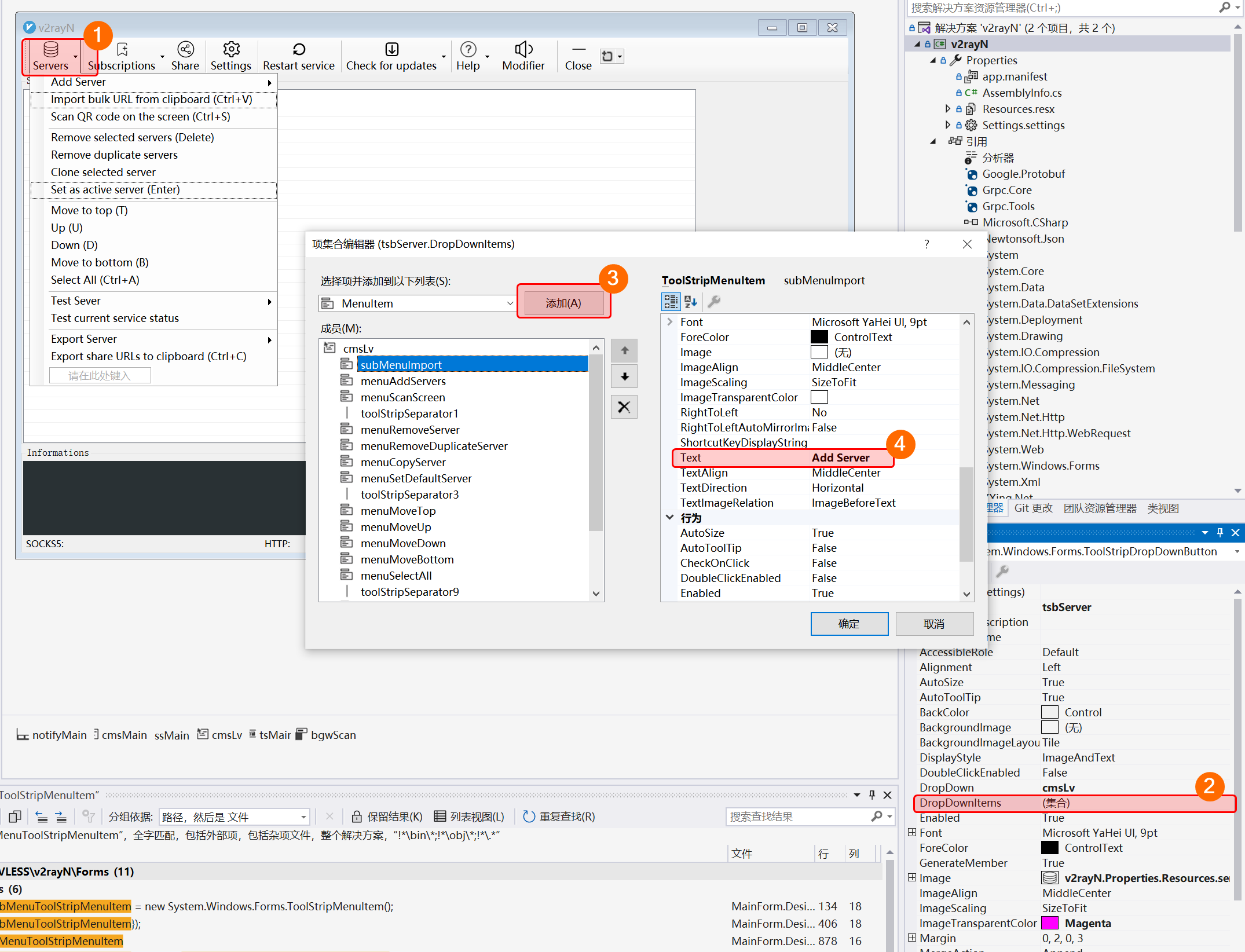Image resolution: width=1245 pixels, height=952 pixels.
Task: Click the Restart service icon
Action: [298, 50]
